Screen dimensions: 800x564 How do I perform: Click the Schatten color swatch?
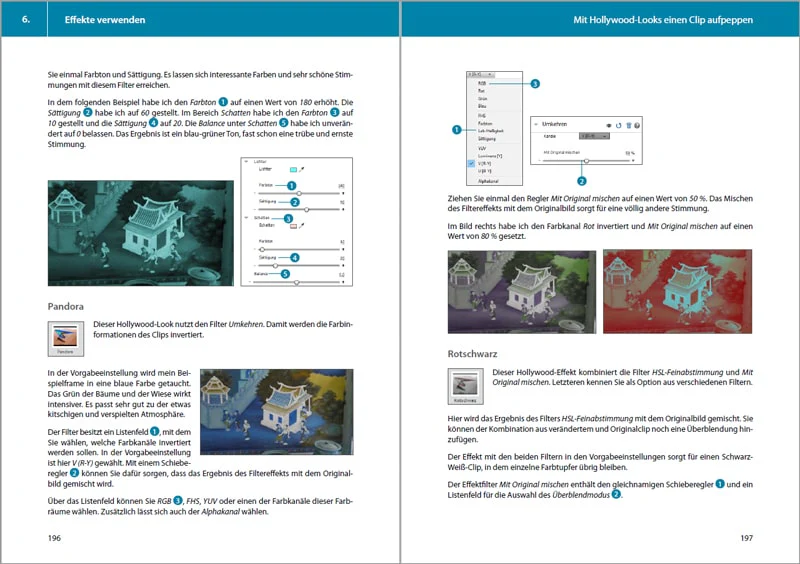tap(293, 226)
